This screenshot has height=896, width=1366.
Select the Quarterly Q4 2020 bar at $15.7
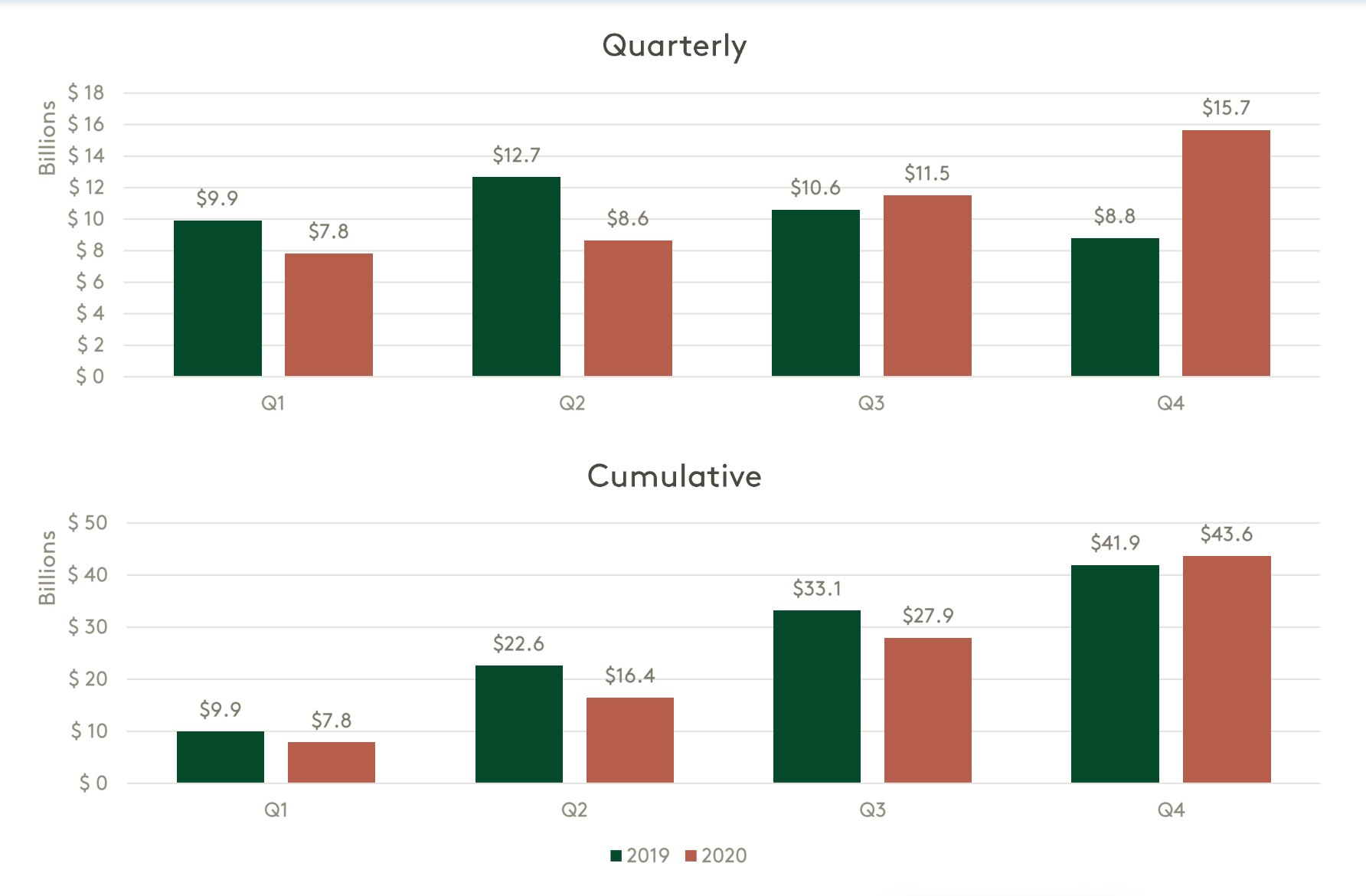1226,253
